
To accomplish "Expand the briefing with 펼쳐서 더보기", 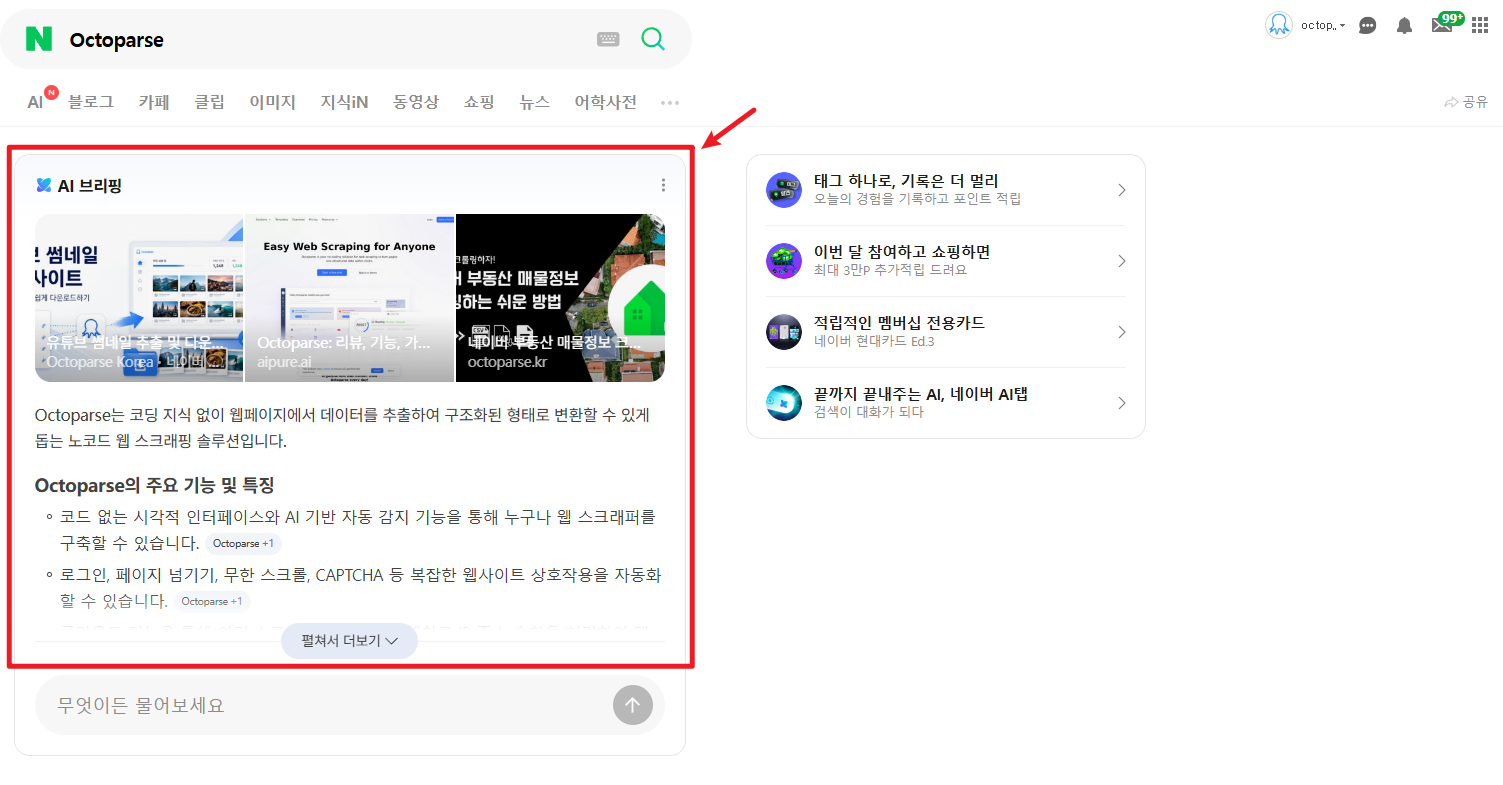I will pos(349,640).
